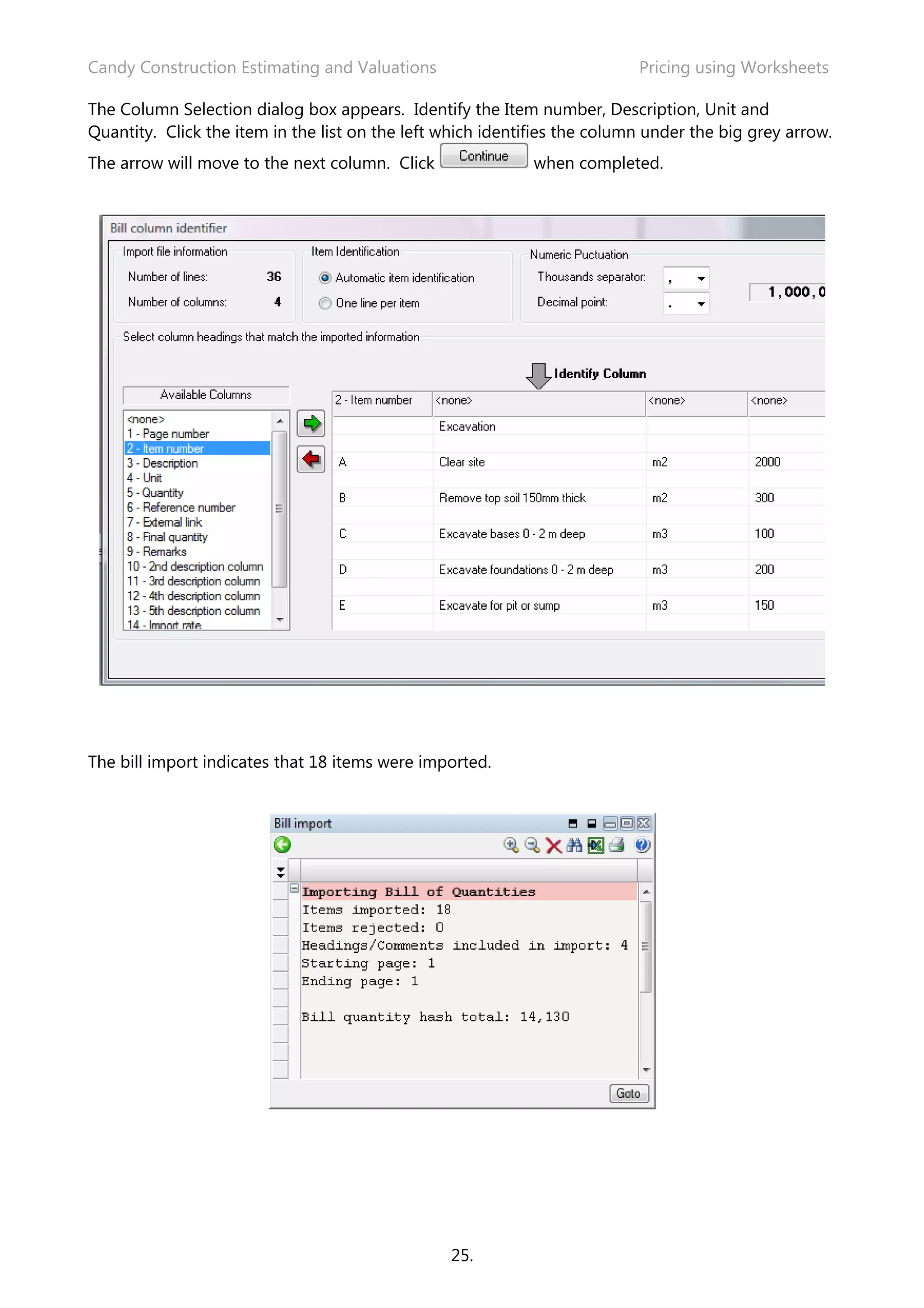This screenshot has width=924, height=1308.
Task: Click the binoculars find icon
Action: (x=574, y=845)
